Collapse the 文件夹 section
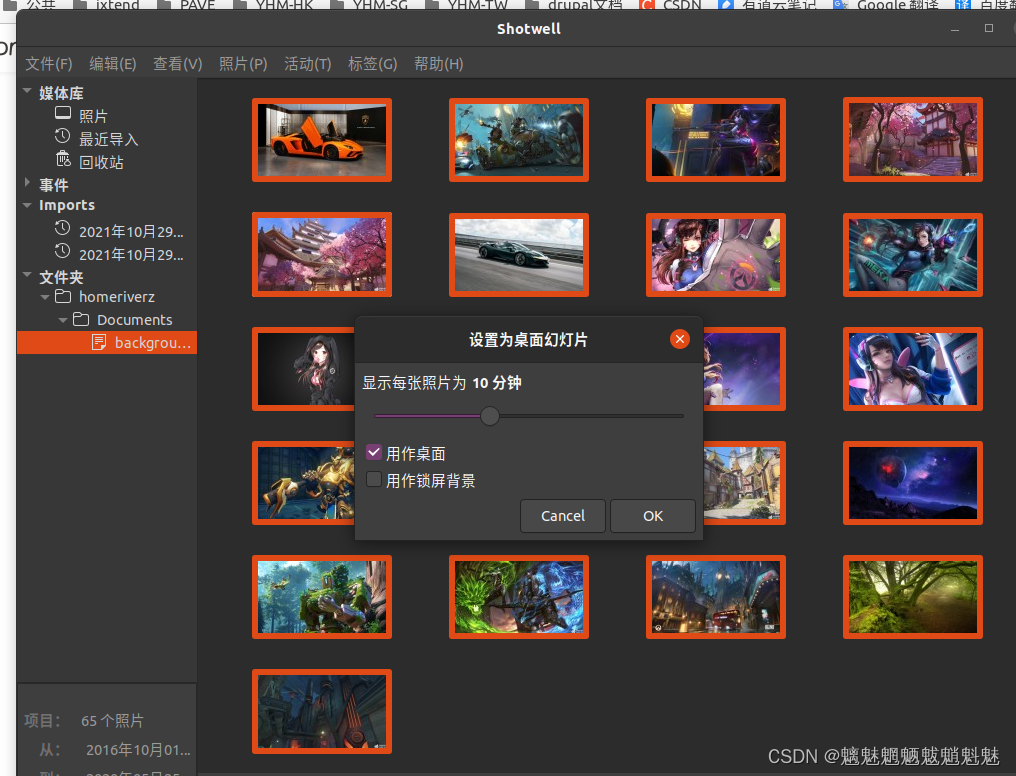 pos(27,275)
